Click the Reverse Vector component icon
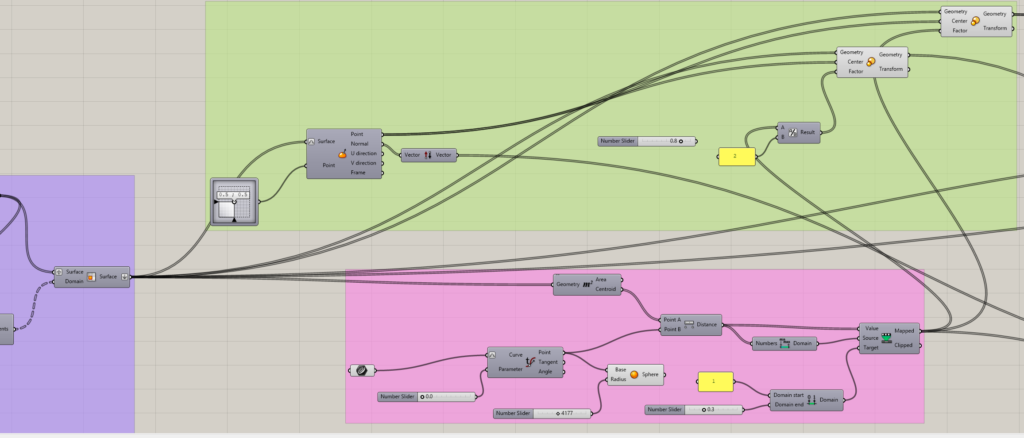The height and width of the screenshot is (438, 1024). [429, 155]
